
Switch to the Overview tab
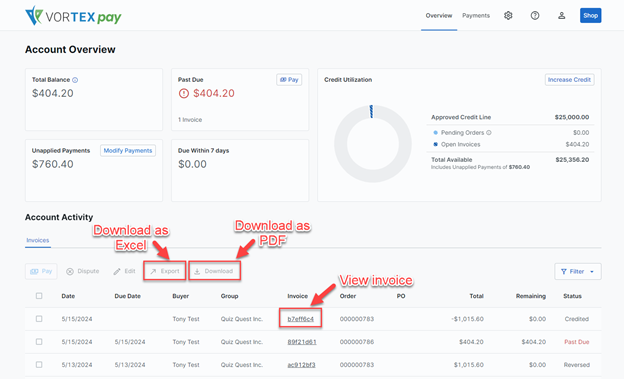pyautogui.click(x=439, y=16)
